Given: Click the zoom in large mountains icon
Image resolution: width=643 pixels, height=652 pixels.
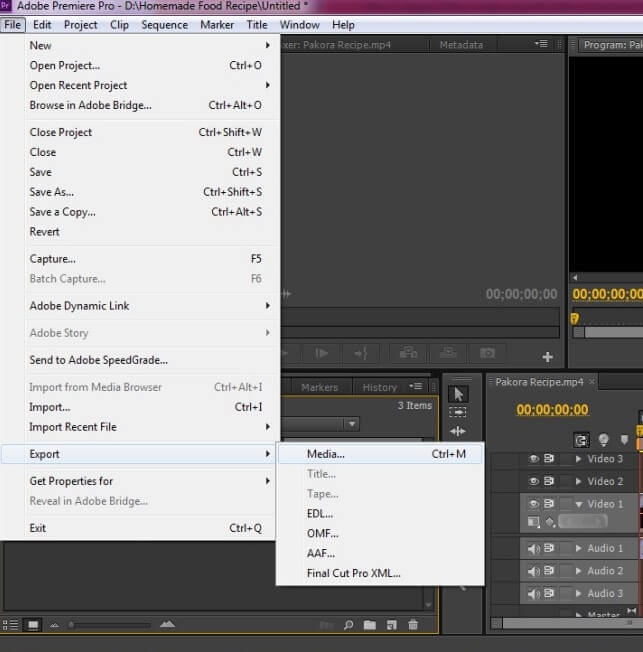Looking at the screenshot, I should [167, 624].
